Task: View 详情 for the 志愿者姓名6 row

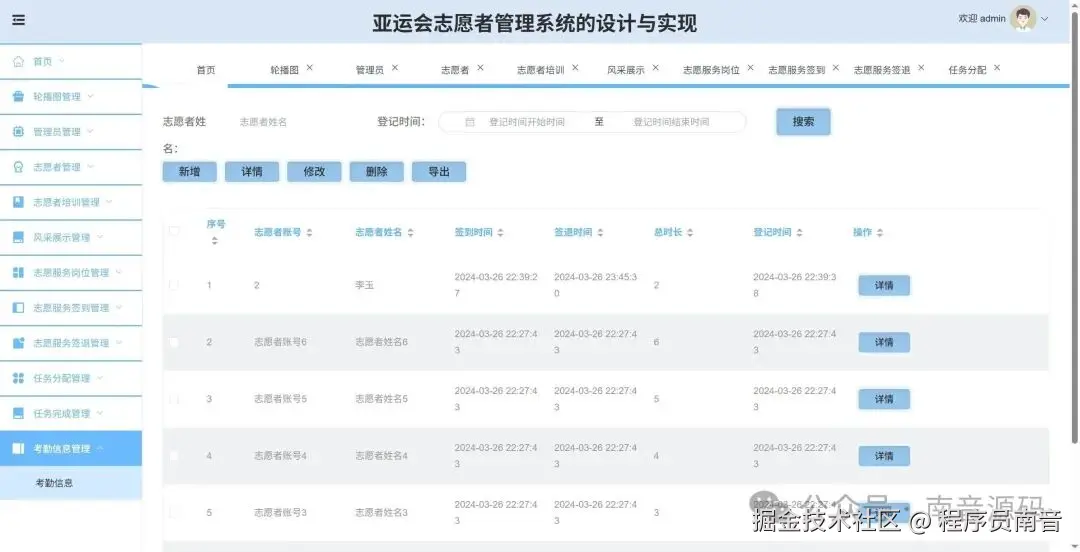Action: 884,343
